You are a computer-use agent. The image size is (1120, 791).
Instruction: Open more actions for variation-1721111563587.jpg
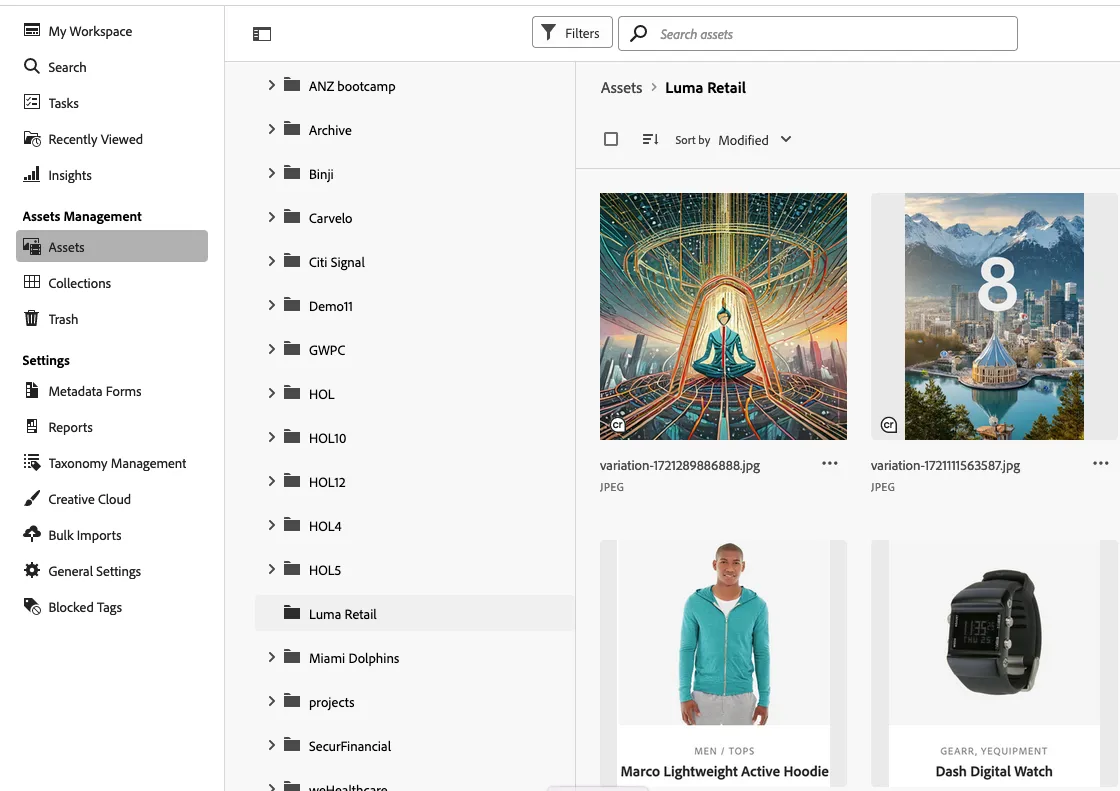point(1101,464)
